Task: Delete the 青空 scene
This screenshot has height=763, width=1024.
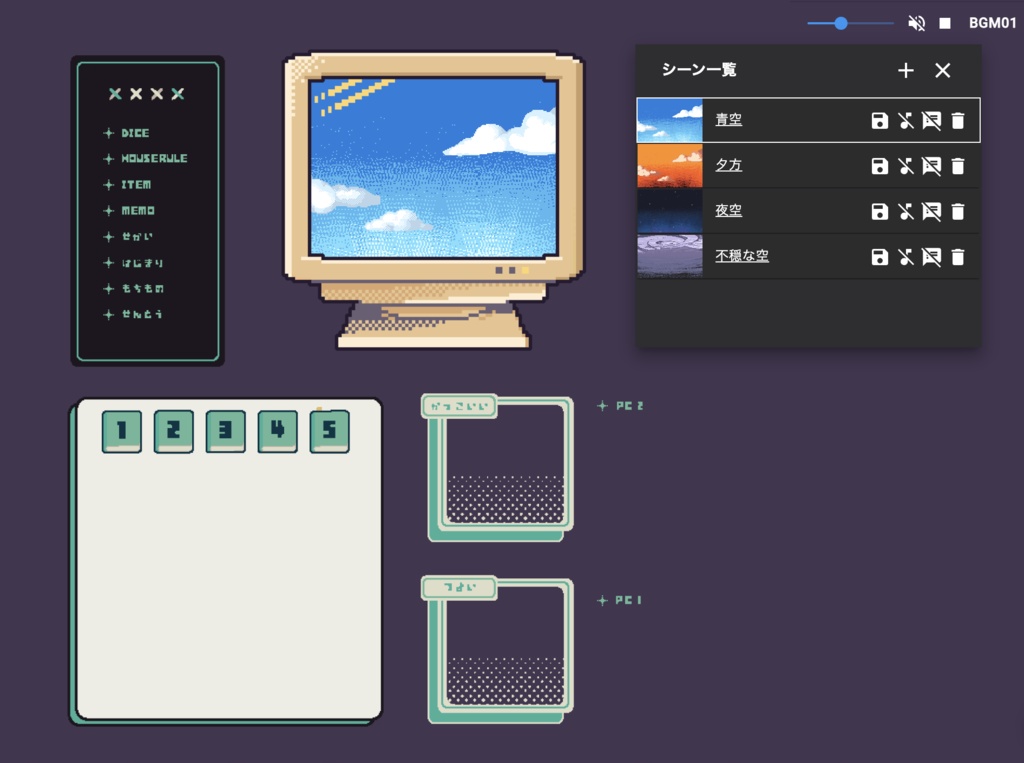Action: (958, 121)
